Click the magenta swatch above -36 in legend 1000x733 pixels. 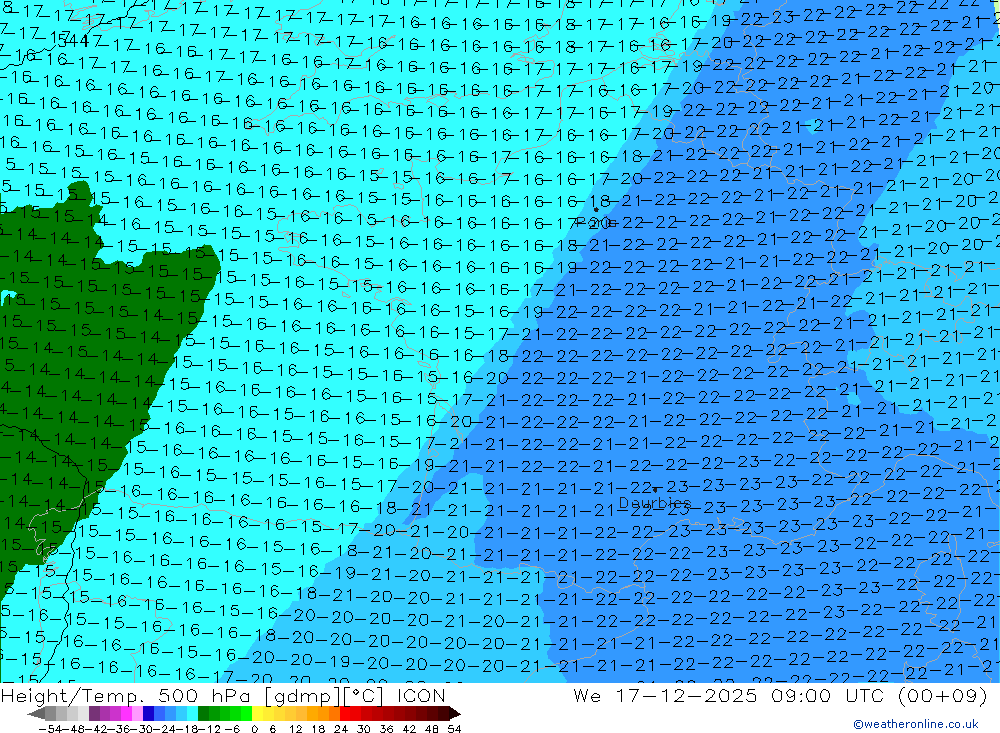(x=126, y=713)
